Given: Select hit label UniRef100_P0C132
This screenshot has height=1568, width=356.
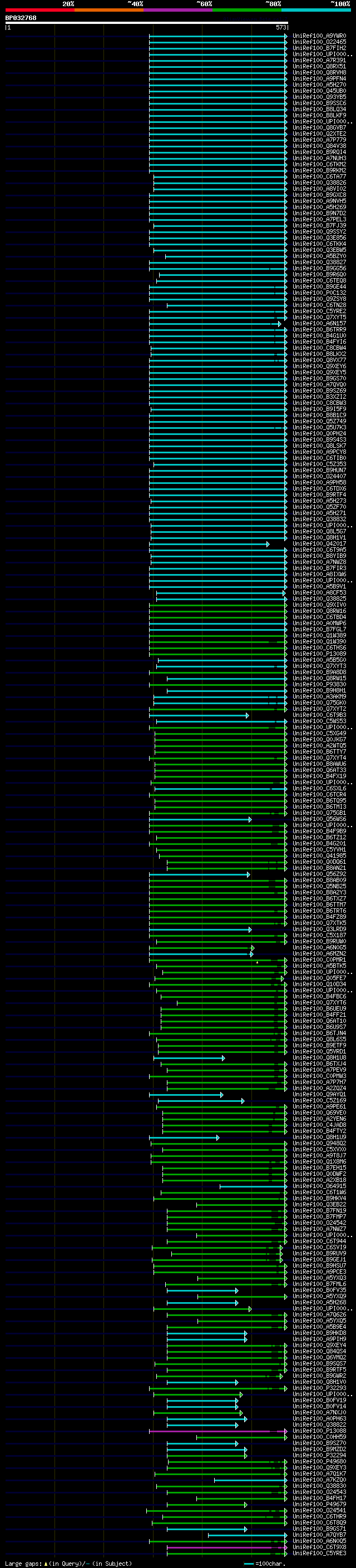Looking at the screenshot, I should 319,293.
